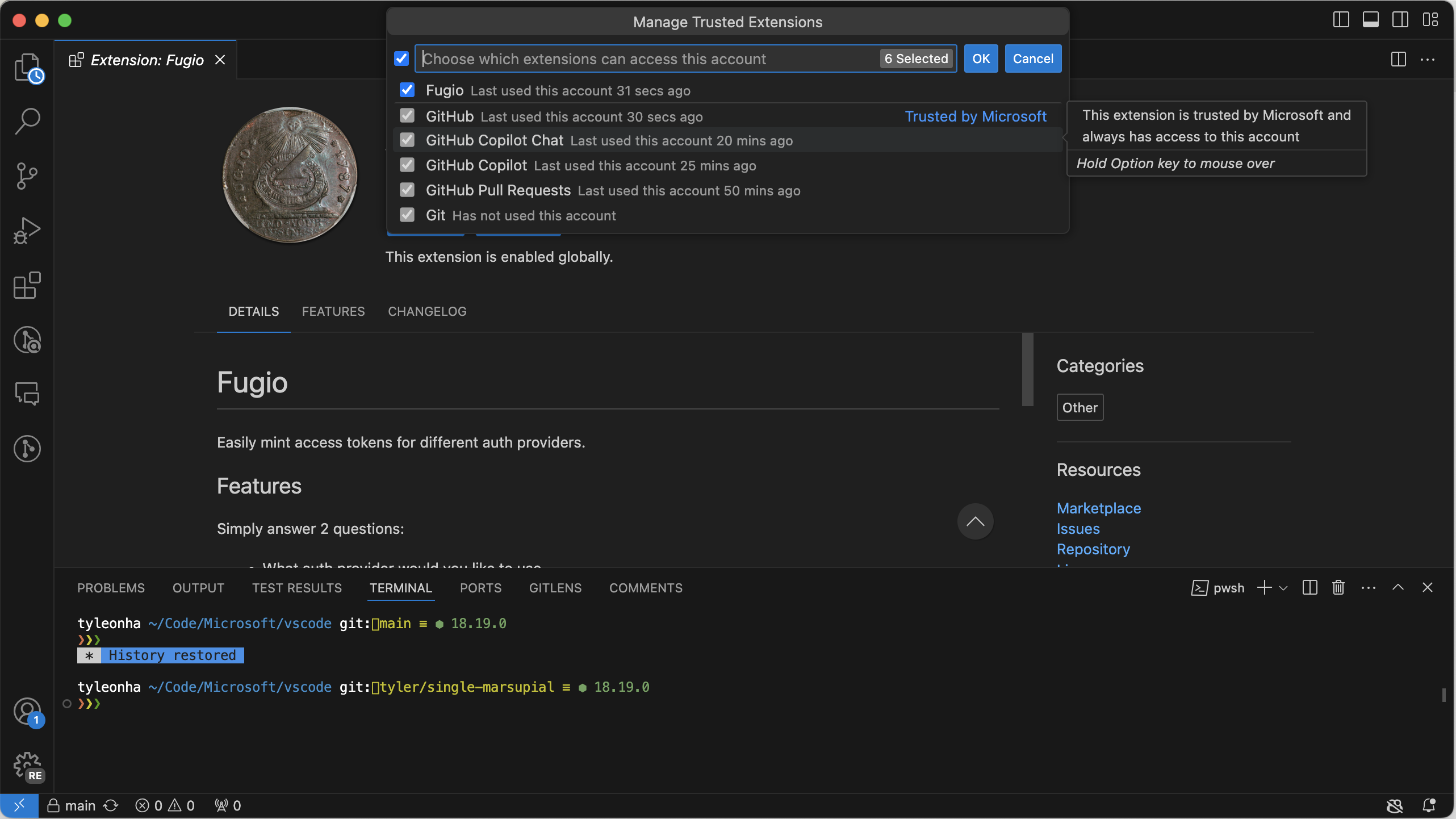Kill the active terminal with trash icon
The image size is (1456, 819).
pos(1338,588)
